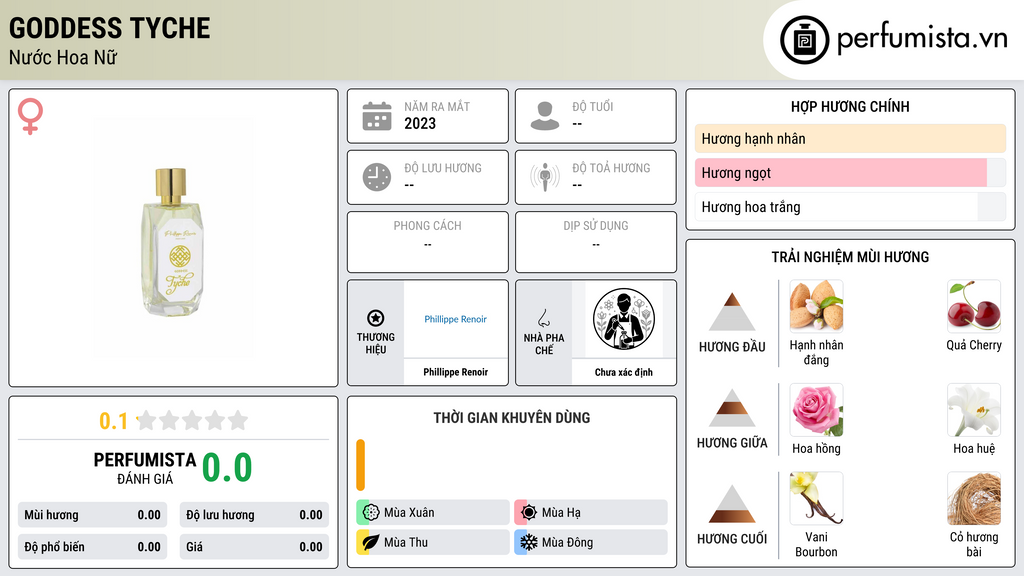Open the Phillippe Renoir brand link
This screenshot has height=576, width=1024.
[x=455, y=319]
